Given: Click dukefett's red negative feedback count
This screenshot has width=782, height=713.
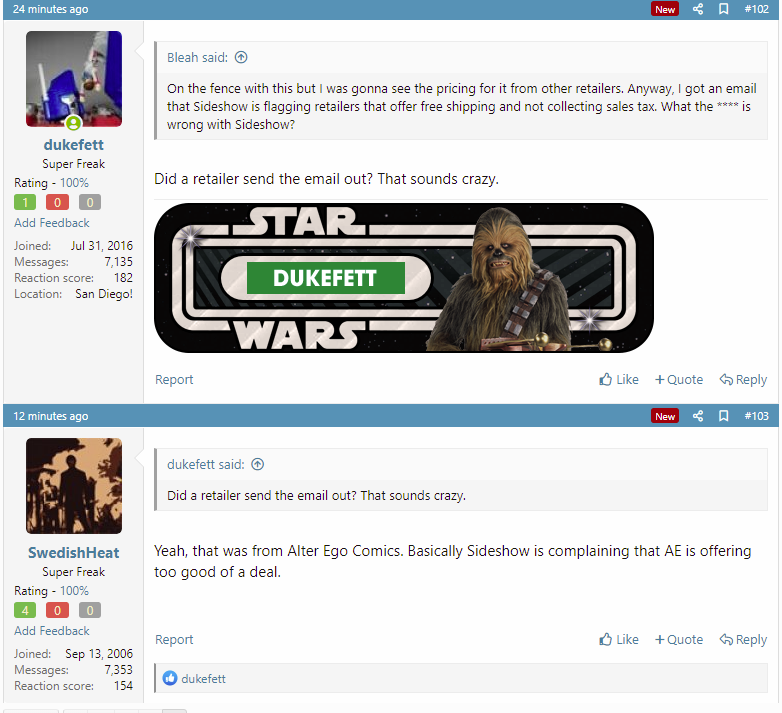Looking at the screenshot, I should tap(57, 202).
